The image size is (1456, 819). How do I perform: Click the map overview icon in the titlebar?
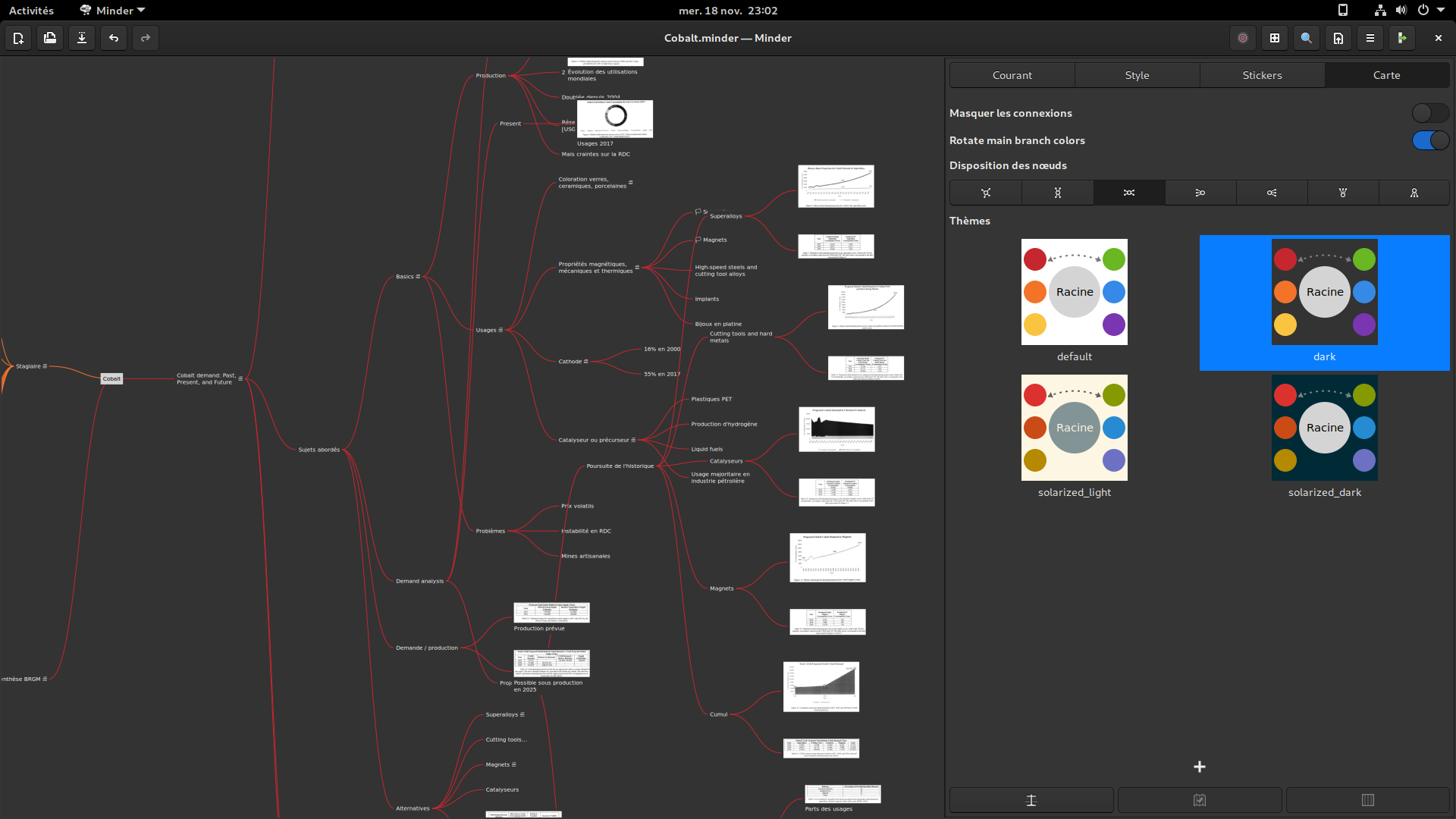point(1274,38)
